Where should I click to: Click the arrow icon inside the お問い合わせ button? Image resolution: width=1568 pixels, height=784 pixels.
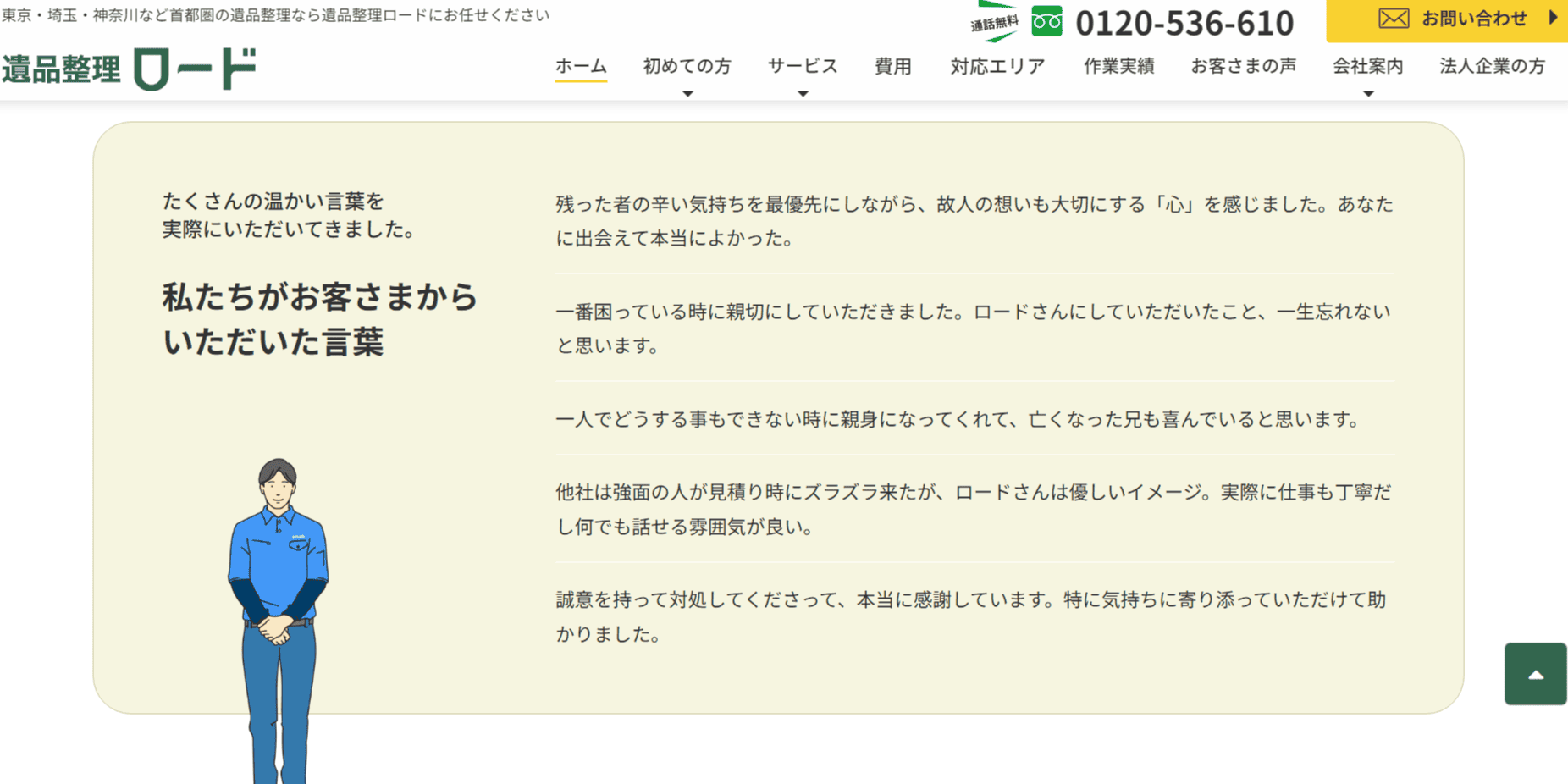click(x=1554, y=17)
